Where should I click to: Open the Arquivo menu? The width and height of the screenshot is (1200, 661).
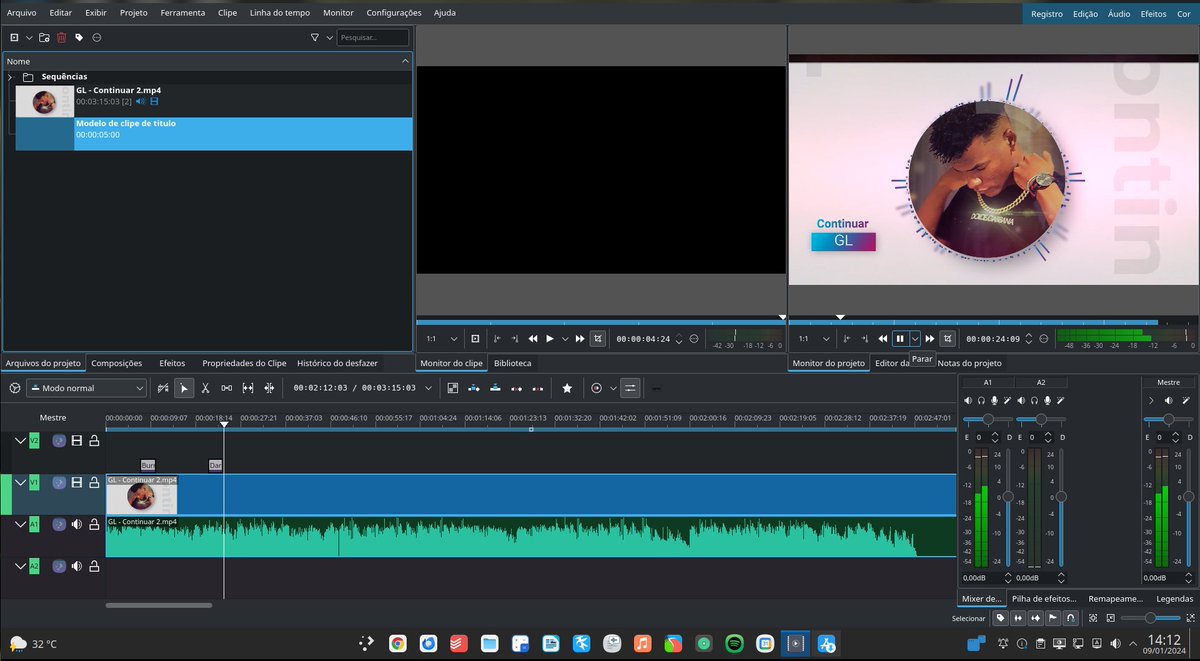[21, 13]
